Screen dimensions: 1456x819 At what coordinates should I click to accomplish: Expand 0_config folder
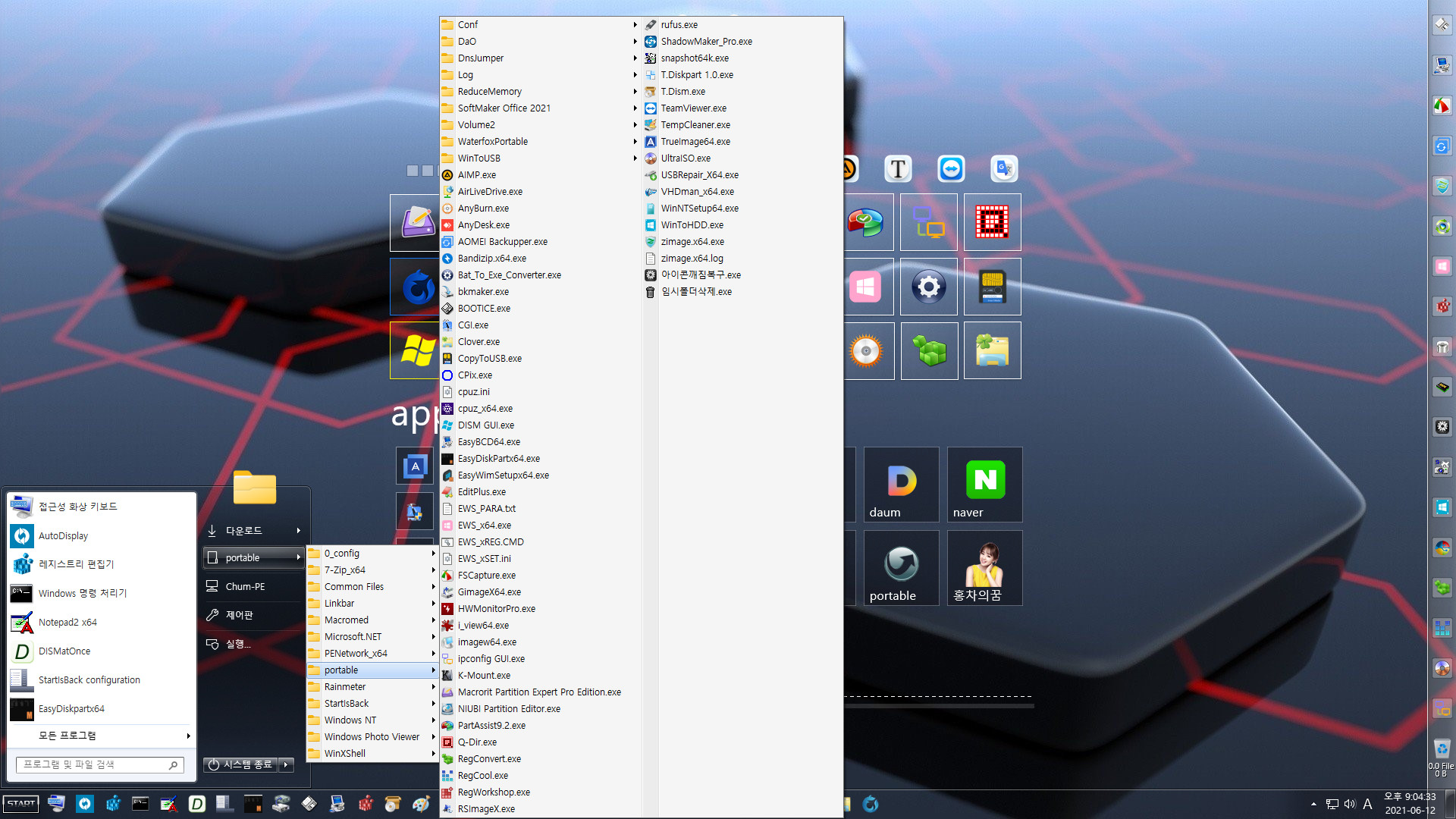(372, 554)
